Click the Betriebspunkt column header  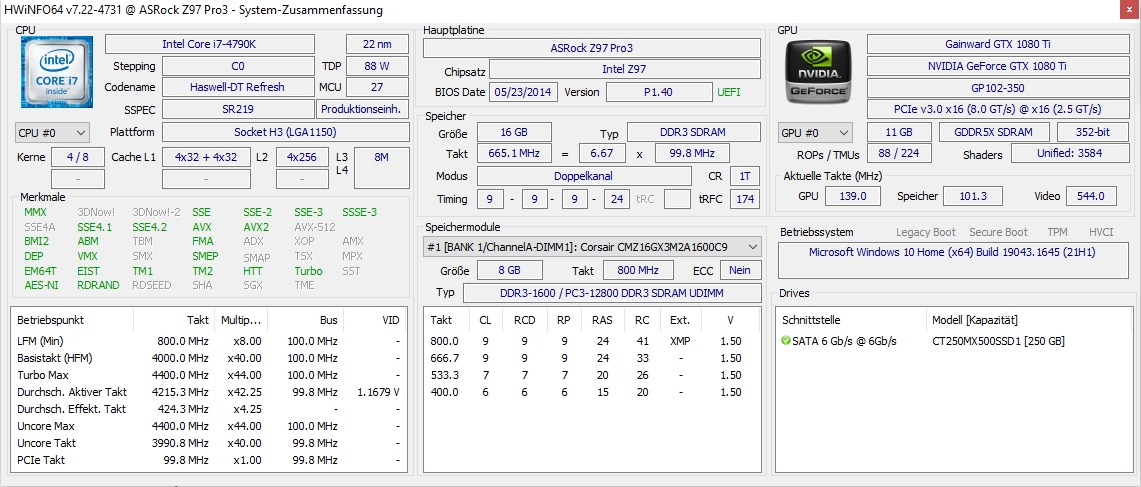(50, 320)
